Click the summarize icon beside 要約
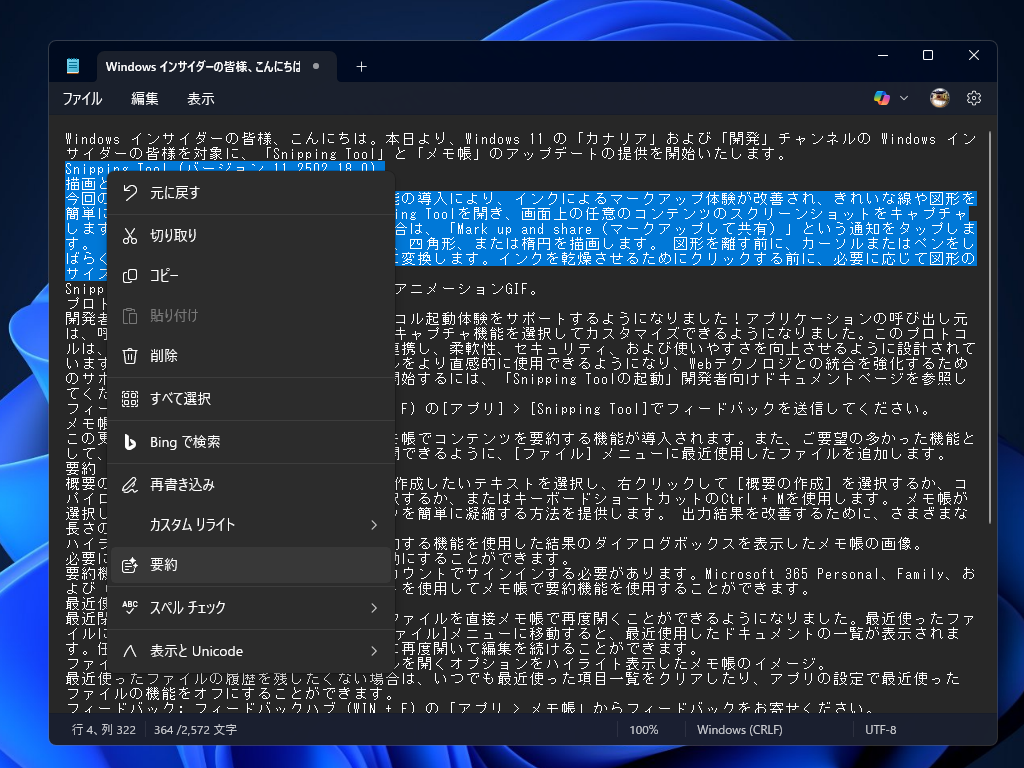Image resolution: width=1024 pixels, height=768 pixels. (130, 565)
